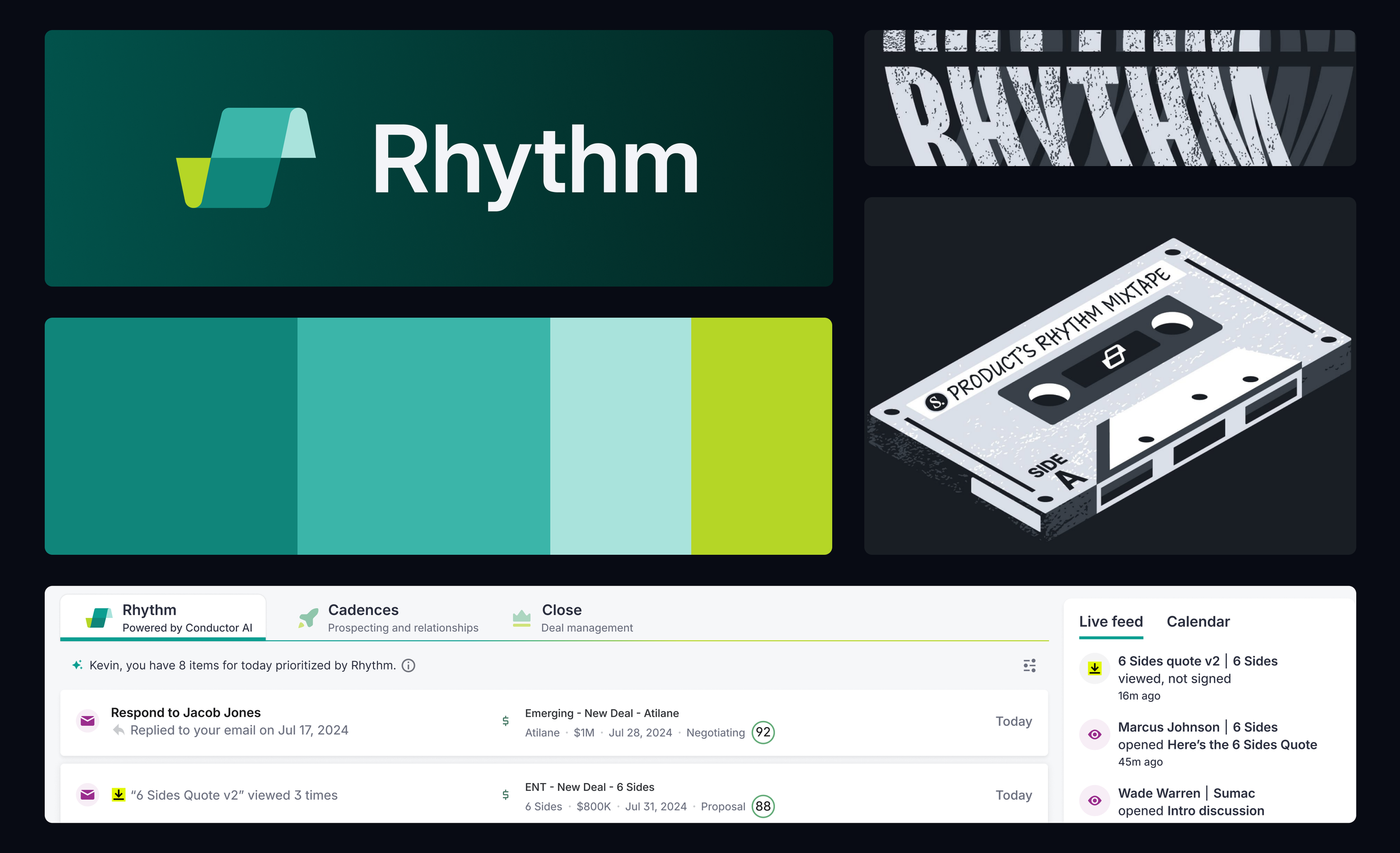Click the eye icon for Marcus Johnson's feed item
The image size is (1400, 853).
(1094, 734)
